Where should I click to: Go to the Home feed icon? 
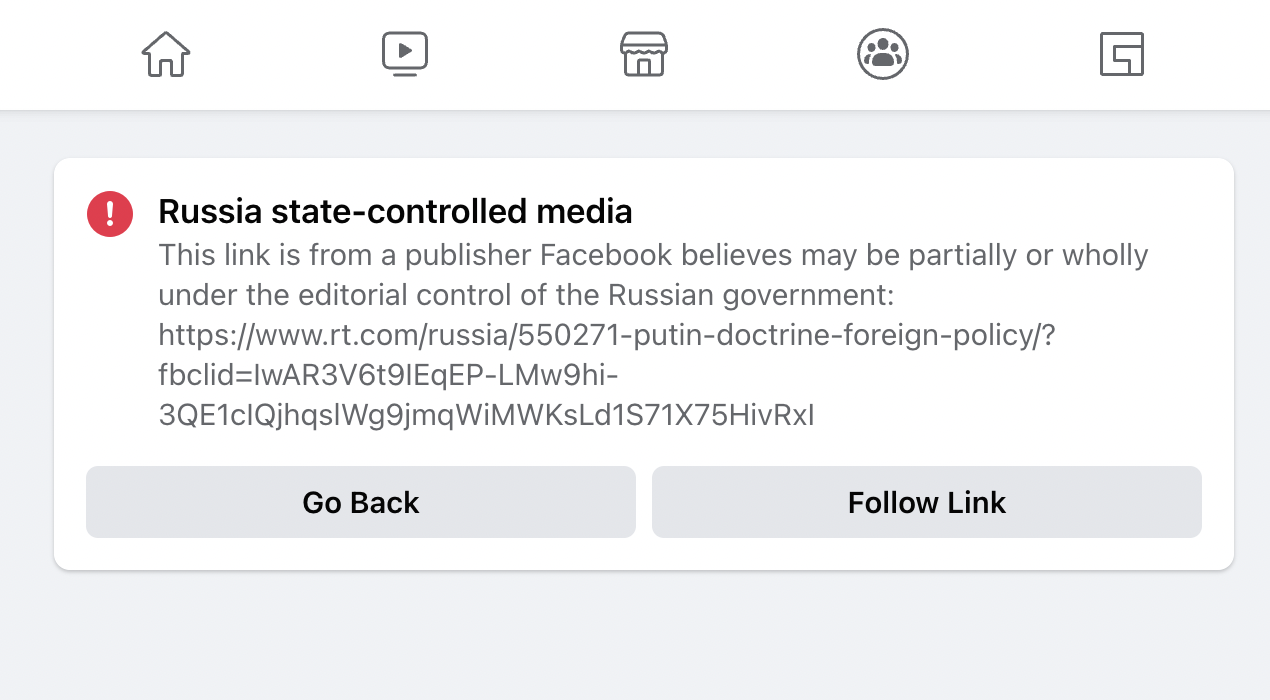coord(165,54)
